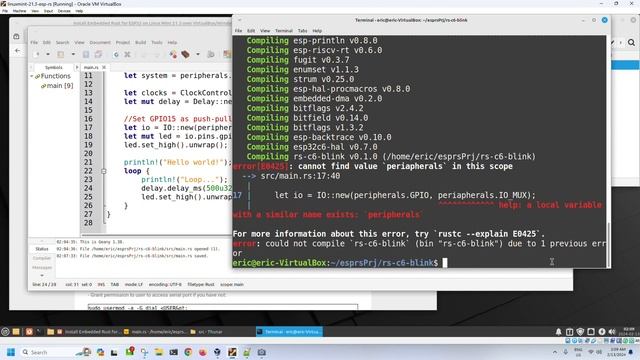Open the Geany Search menu
640x360 pixels.
(x=62, y=42)
